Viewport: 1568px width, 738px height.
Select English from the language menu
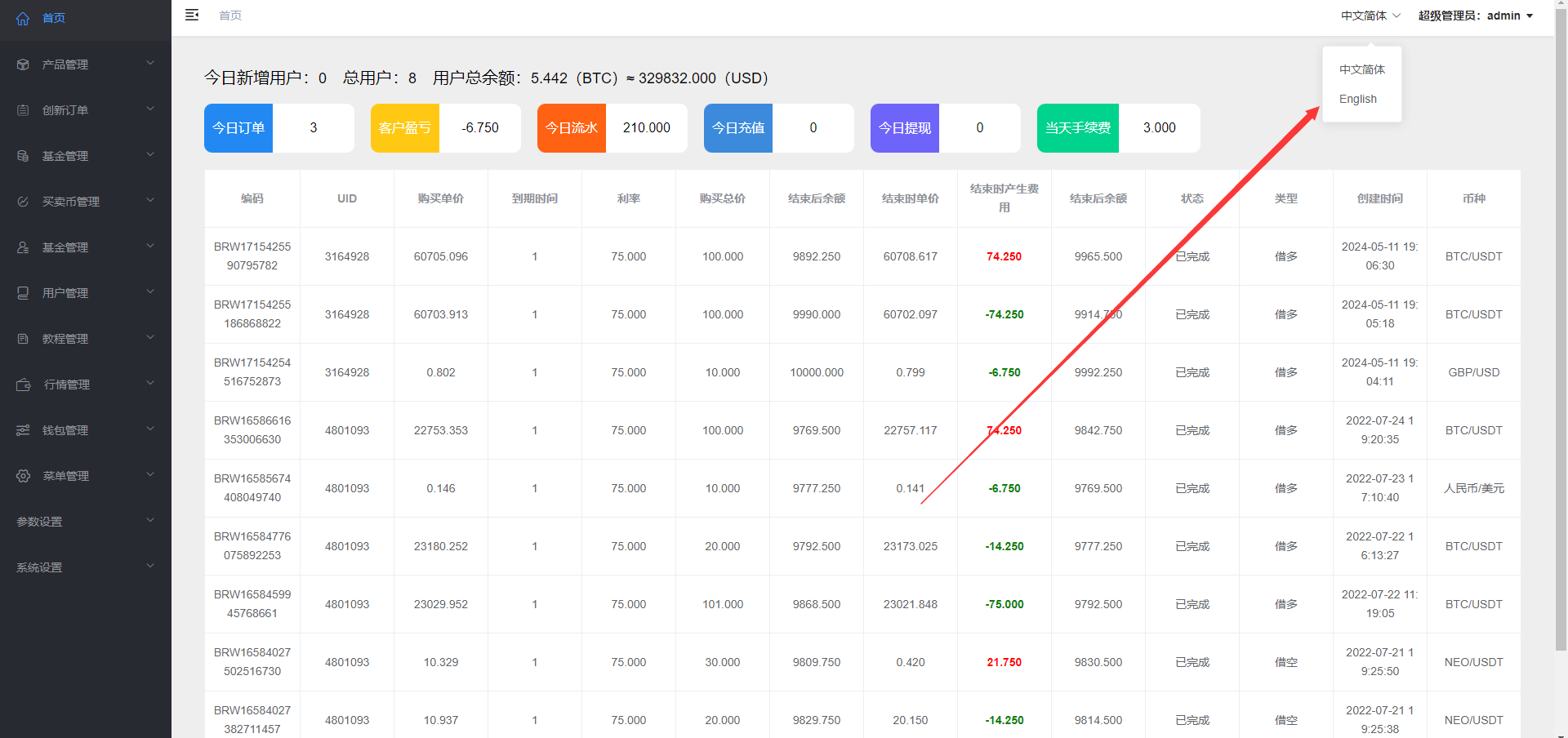[1357, 99]
